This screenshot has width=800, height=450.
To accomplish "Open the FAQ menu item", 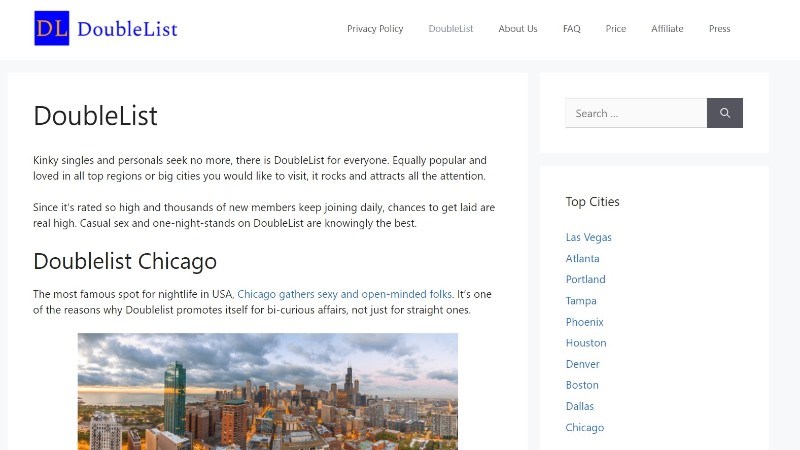I will point(571,29).
